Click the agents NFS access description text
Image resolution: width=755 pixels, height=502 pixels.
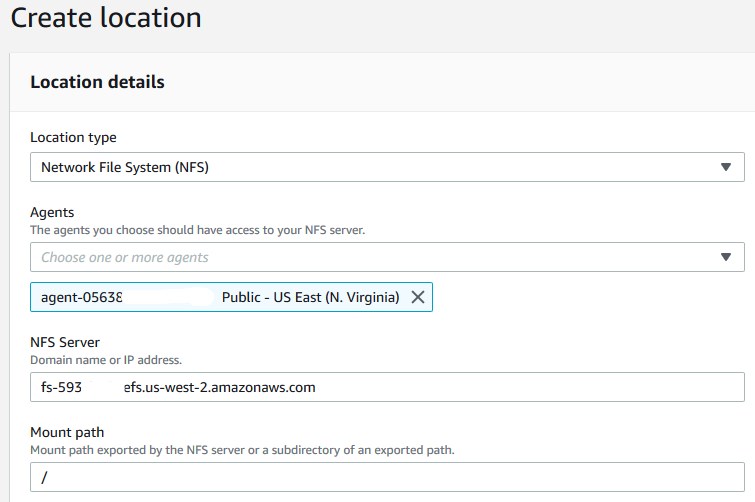click(198, 229)
